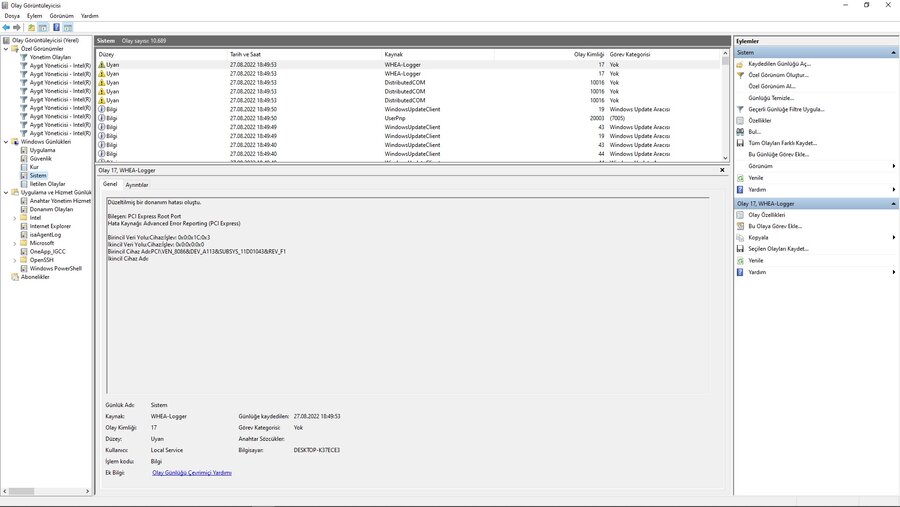Screen dimensions: 900x507
Task: Sort by the Düzey column header
Action: (162, 55)
